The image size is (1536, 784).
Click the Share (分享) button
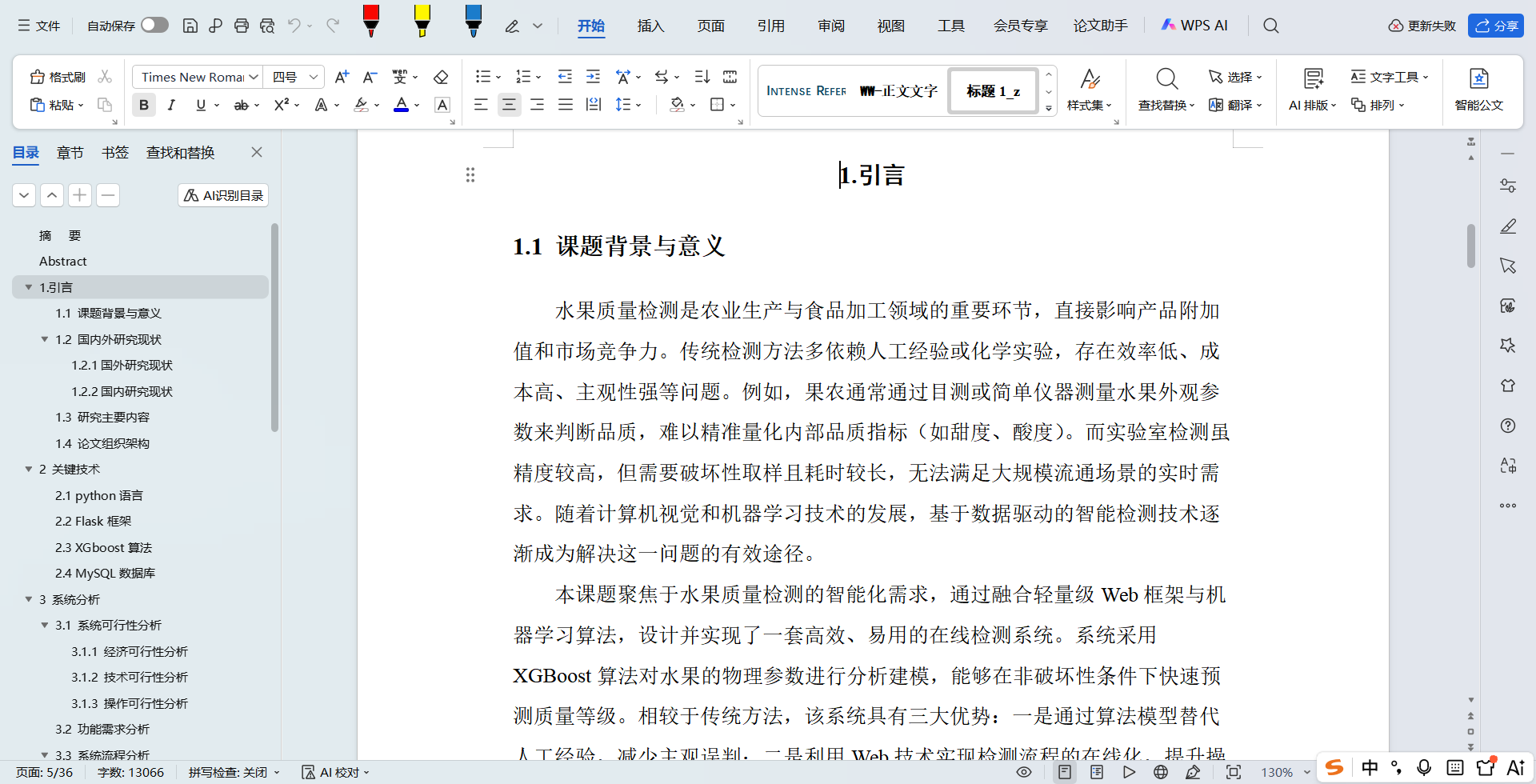(1496, 26)
